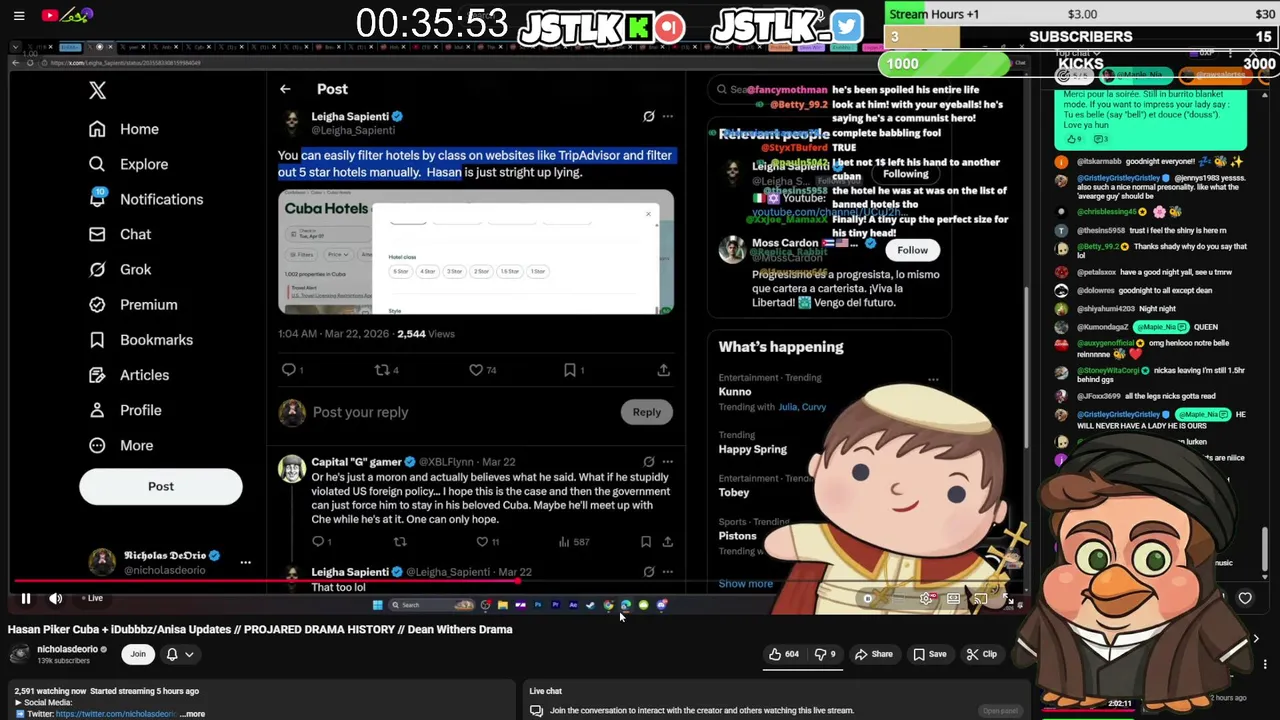Viewport: 1280px width, 720px height.
Task: Open Grok in X sidebar
Action: pos(120,269)
